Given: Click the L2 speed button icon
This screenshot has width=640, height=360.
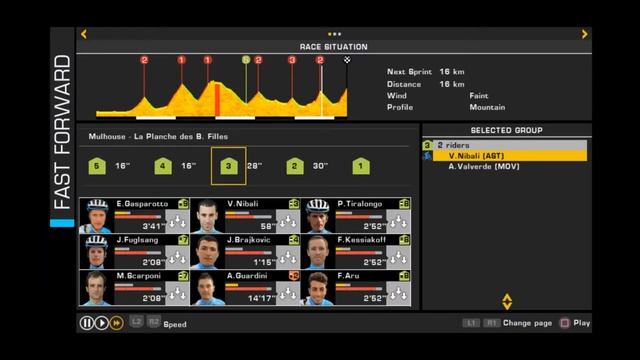Looking at the screenshot, I should point(136,322).
